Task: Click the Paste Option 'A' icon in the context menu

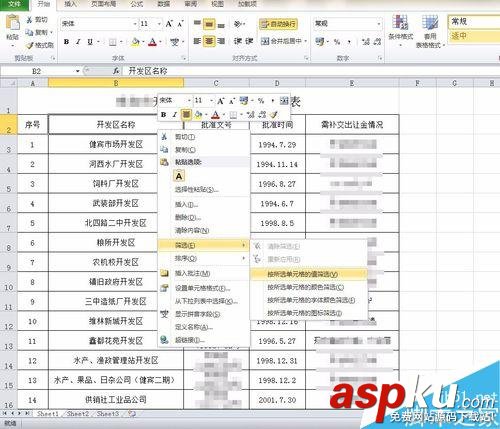Action: click(x=179, y=176)
